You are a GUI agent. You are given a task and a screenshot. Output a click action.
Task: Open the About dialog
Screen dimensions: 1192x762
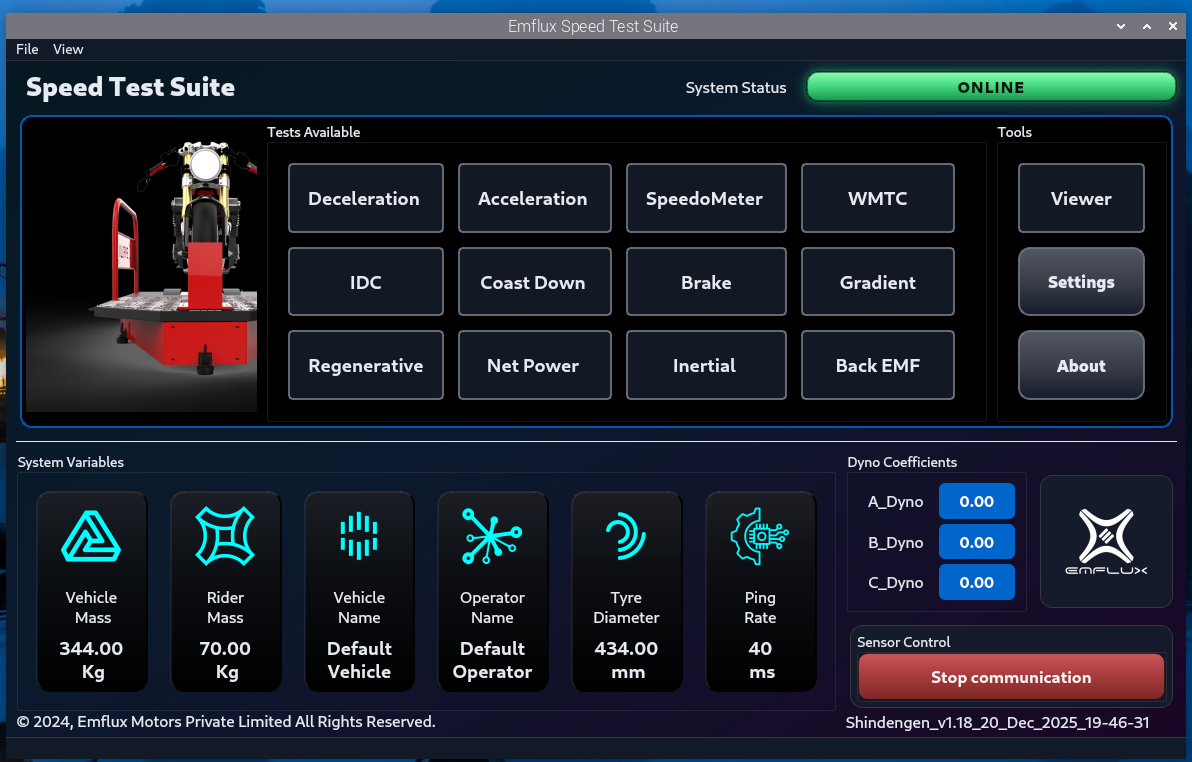pos(1081,365)
